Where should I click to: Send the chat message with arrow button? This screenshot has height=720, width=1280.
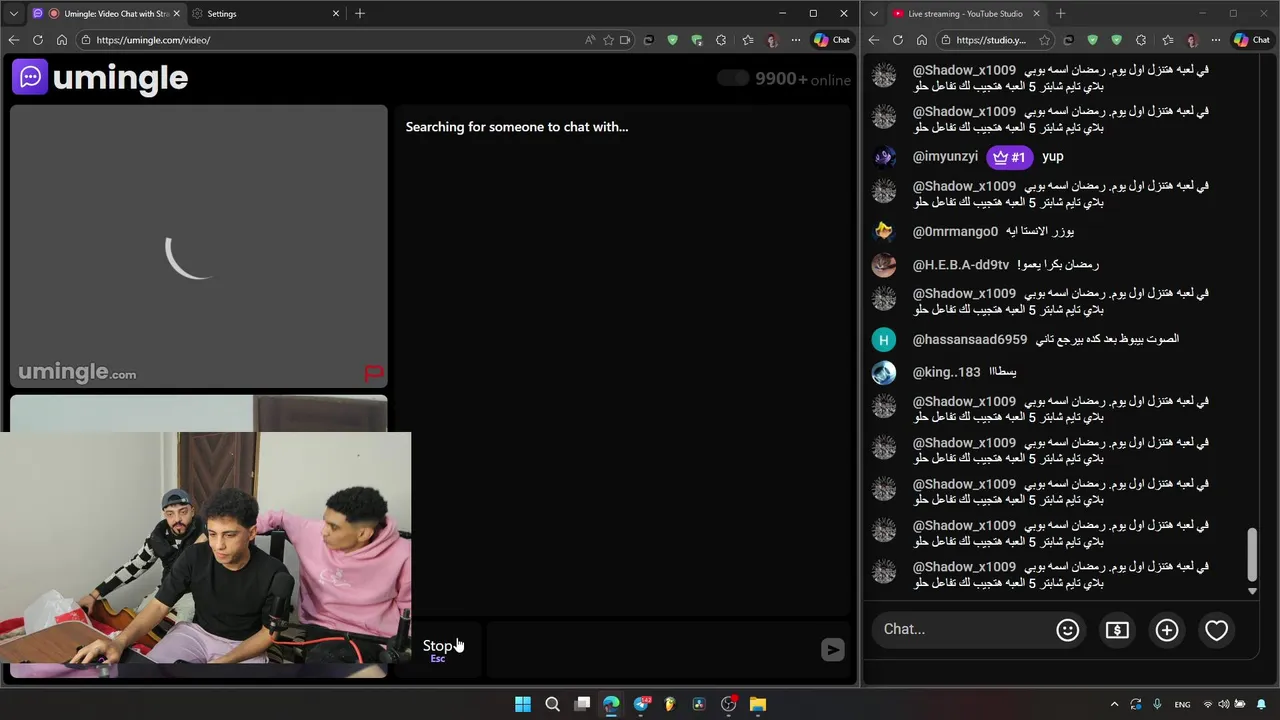[x=832, y=650]
